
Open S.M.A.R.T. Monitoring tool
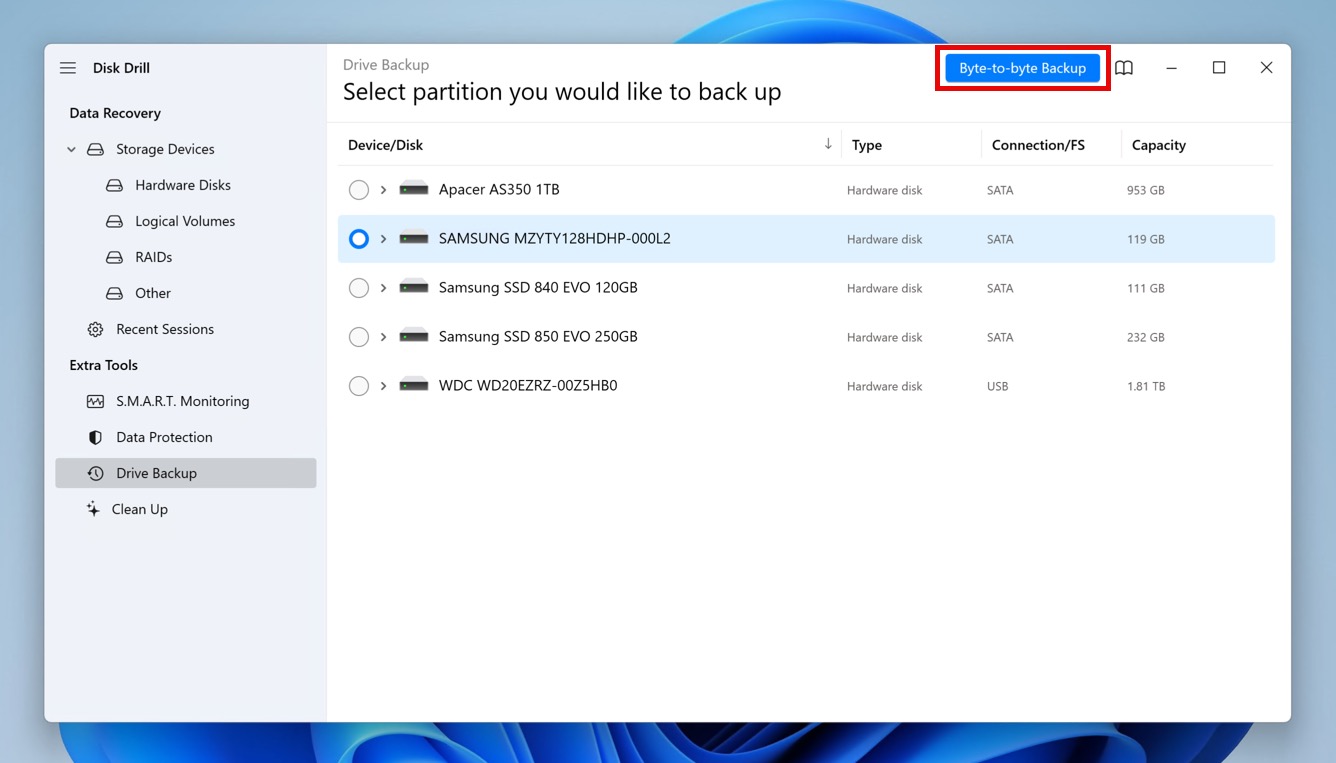(x=183, y=401)
